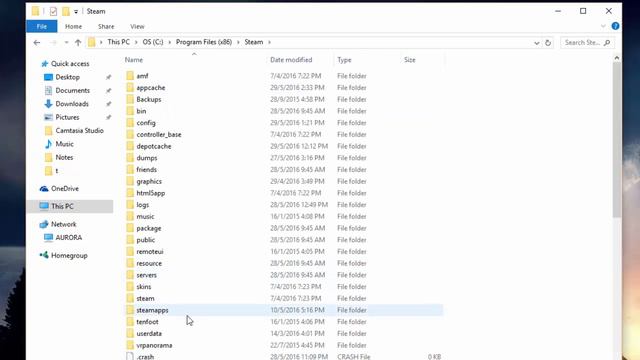Open the address bar history dropdown
This screenshot has width=640, height=360.
point(536,43)
